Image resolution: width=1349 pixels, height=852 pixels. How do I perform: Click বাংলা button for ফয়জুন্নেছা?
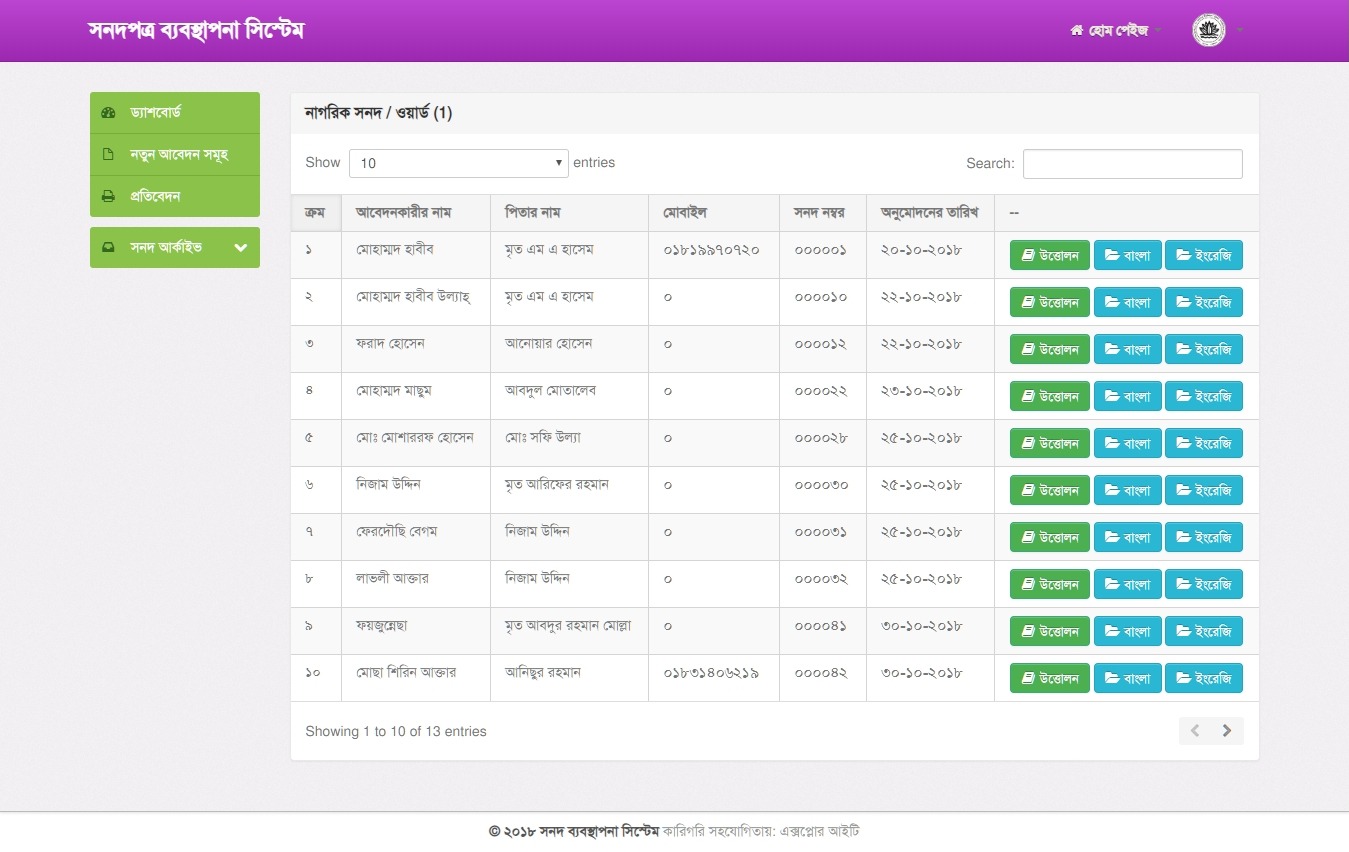click(x=1128, y=631)
